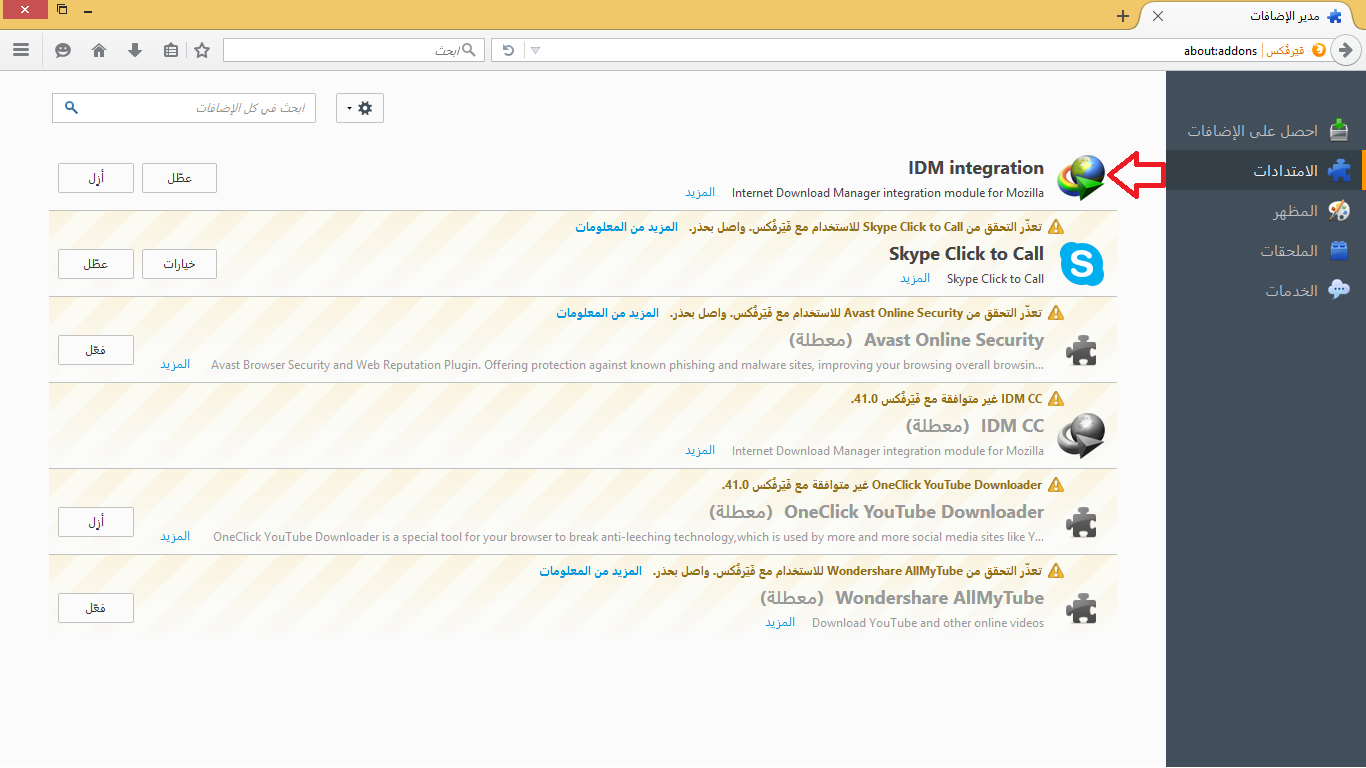Select the IDM integration title text
Viewport: 1366px width, 768px height.
pos(976,168)
